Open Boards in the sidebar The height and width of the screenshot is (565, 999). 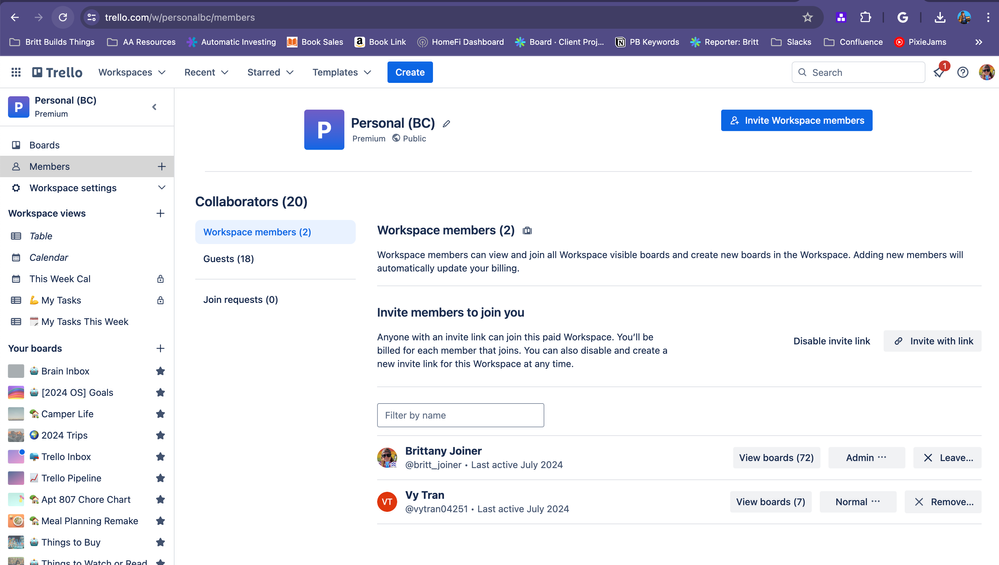pos(87,145)
